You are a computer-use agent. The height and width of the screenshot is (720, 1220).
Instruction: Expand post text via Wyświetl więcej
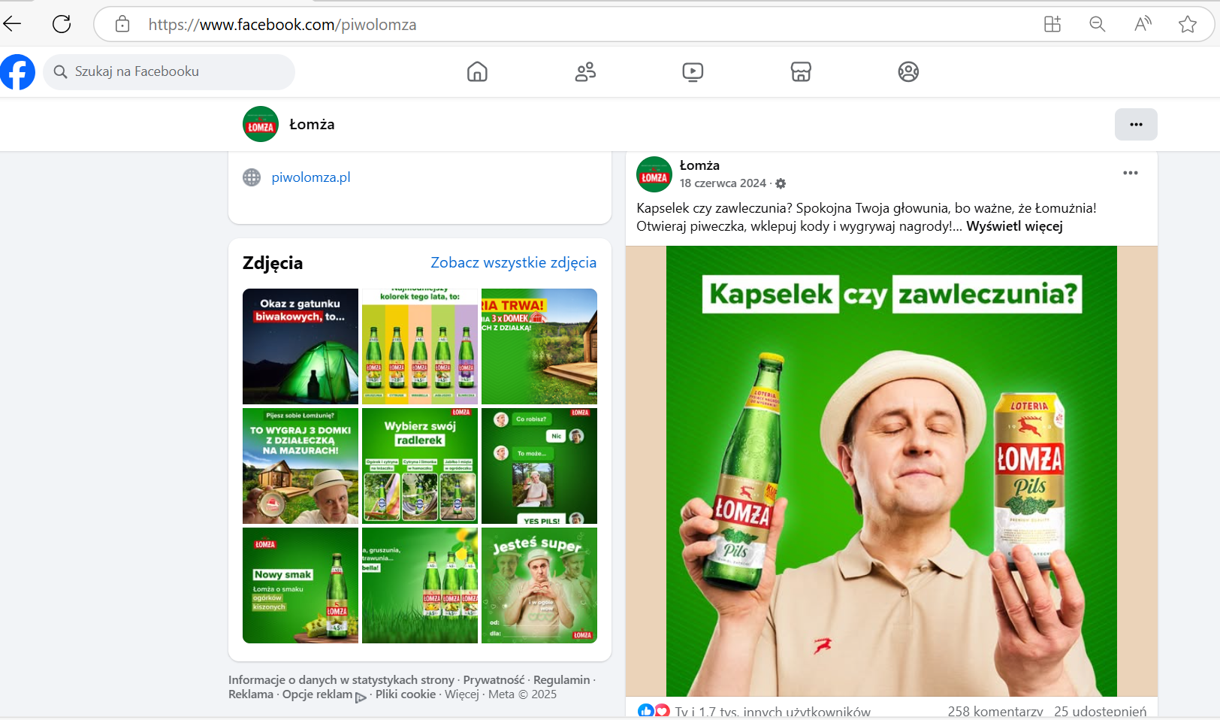pos(1014,226)
